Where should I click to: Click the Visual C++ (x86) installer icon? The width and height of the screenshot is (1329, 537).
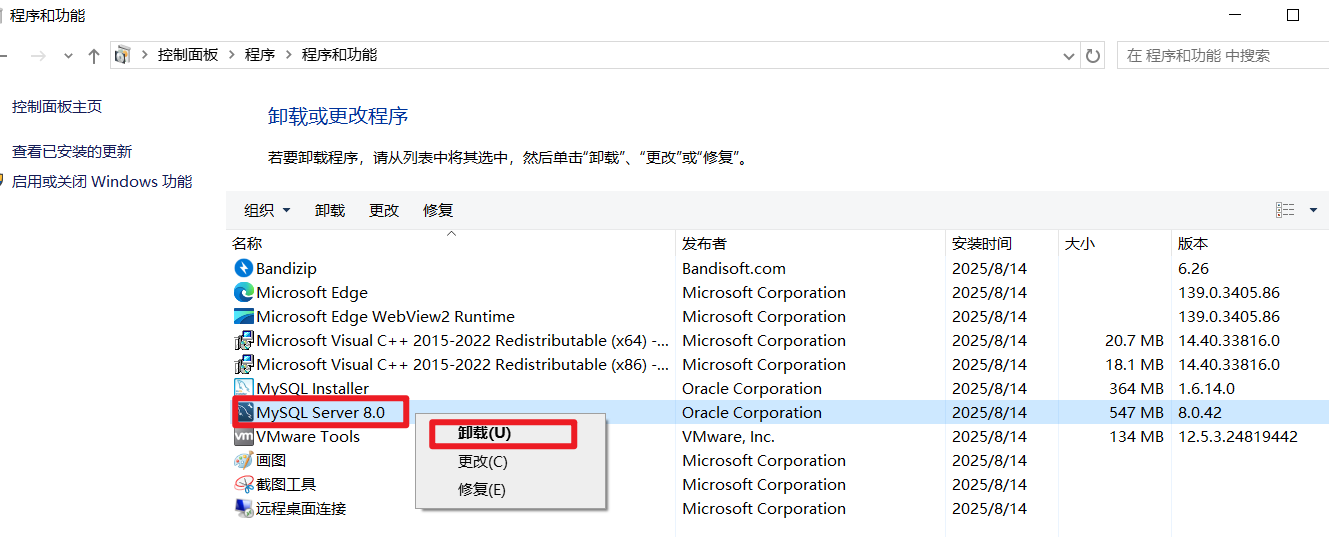click(243, 364)
